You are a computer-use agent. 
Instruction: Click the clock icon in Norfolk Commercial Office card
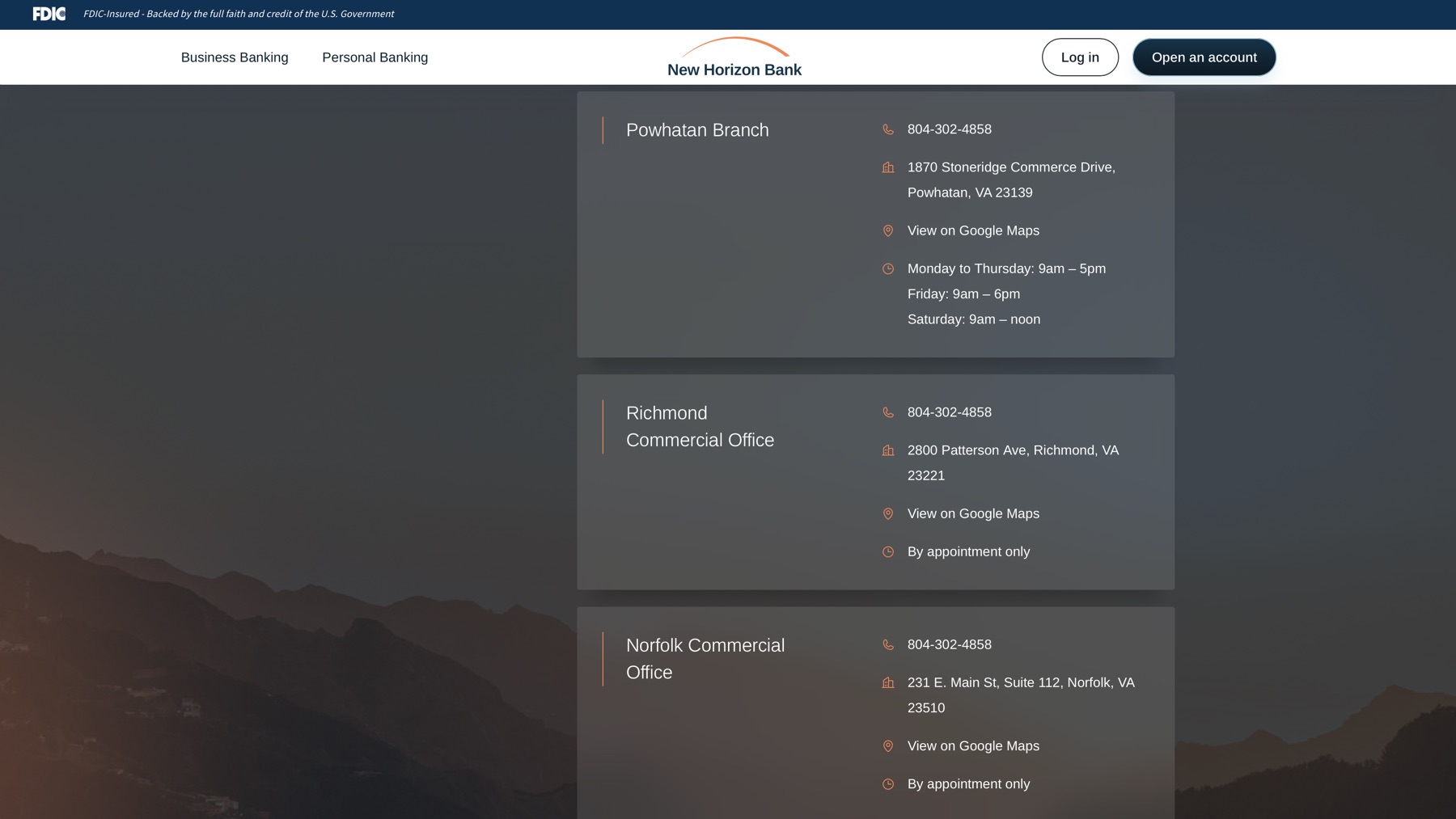pos(888,783)
